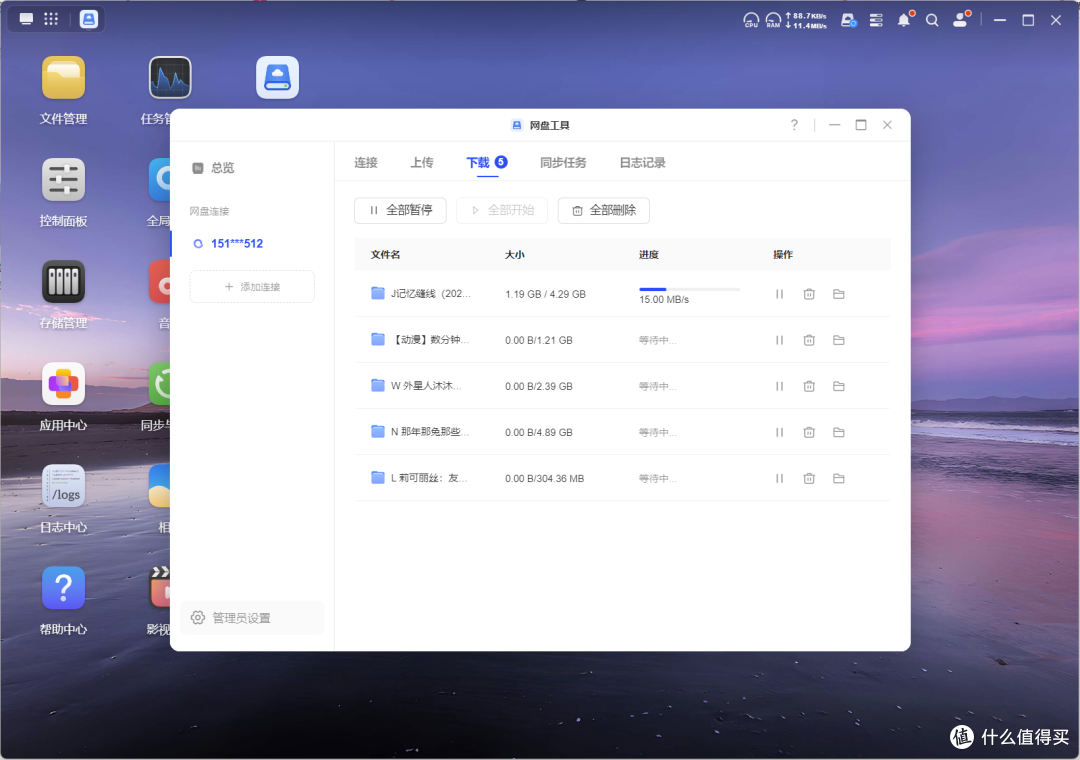Open folder of W 外星人沐沐 download
1080x760 pixels.
(839, 387)
